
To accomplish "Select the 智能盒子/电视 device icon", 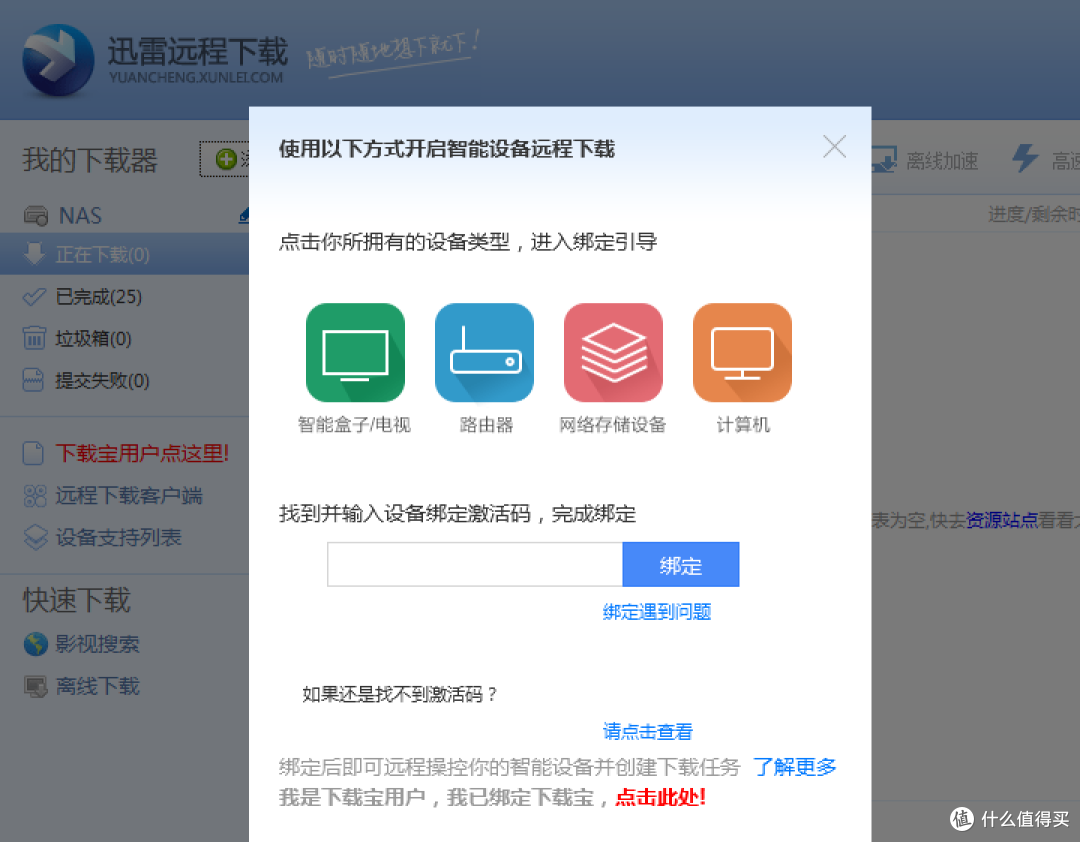I will (x=355, y=352).
